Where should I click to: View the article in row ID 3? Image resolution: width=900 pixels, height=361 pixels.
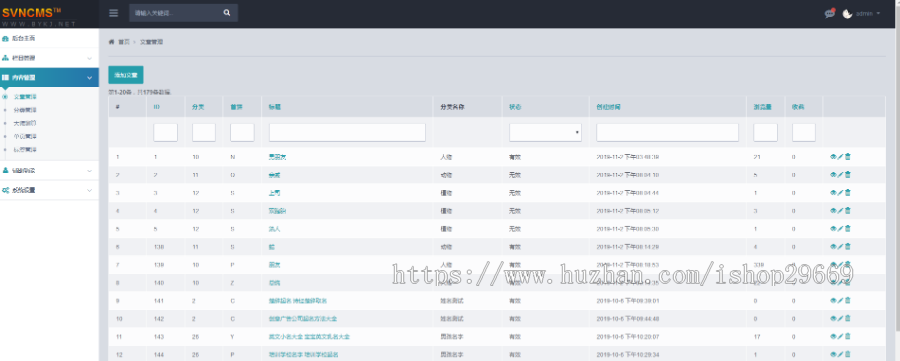pyautogui.click(x=833, y=192)
